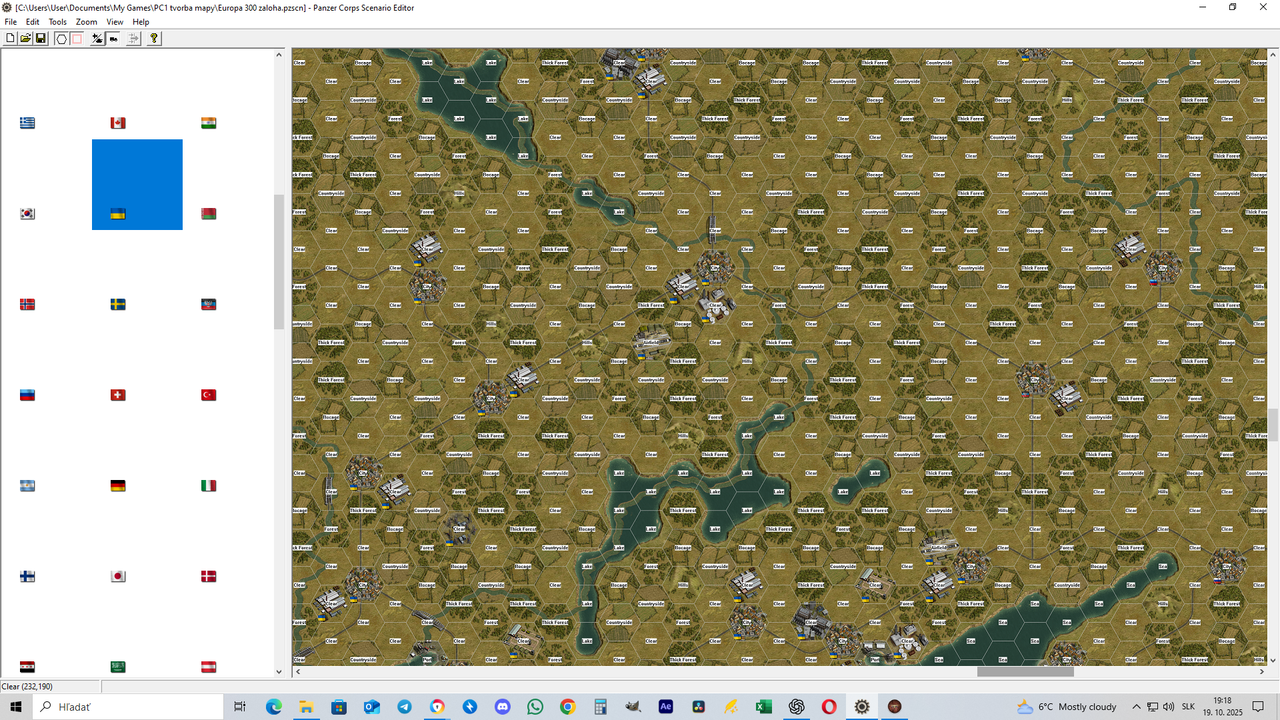
Task: Save the scenario with floppy disk icon
Action: pos(41,38)
